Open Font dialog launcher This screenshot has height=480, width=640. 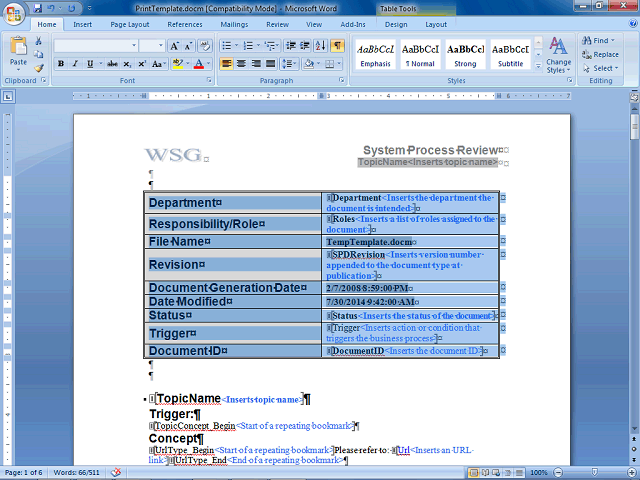click(x=209, y=80)
